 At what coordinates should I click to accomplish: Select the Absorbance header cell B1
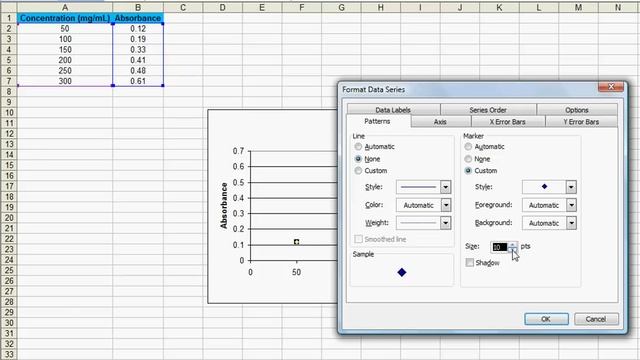138,18
